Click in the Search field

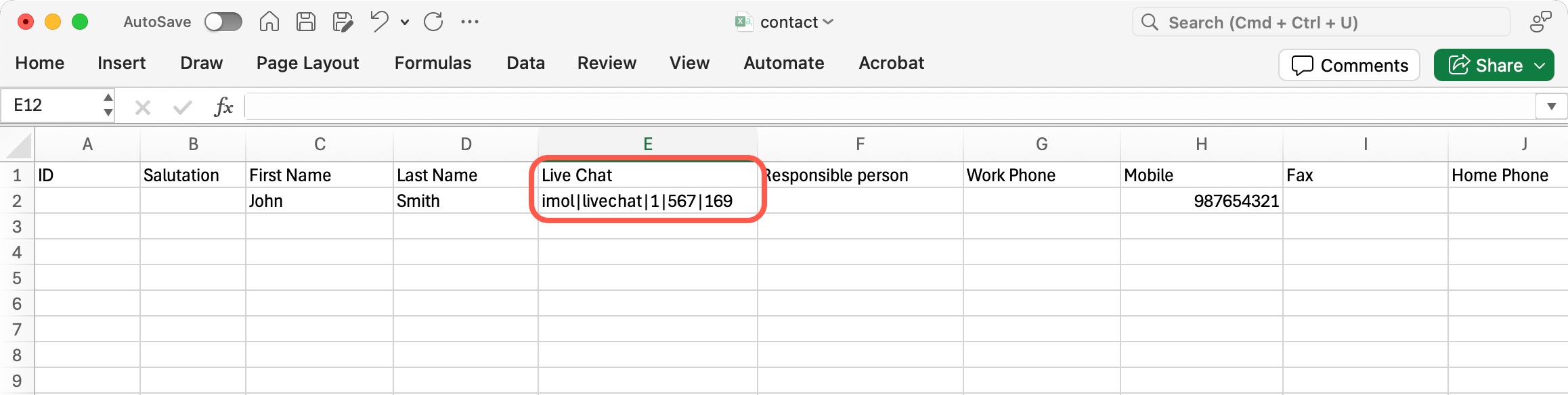coord(1320,22)
